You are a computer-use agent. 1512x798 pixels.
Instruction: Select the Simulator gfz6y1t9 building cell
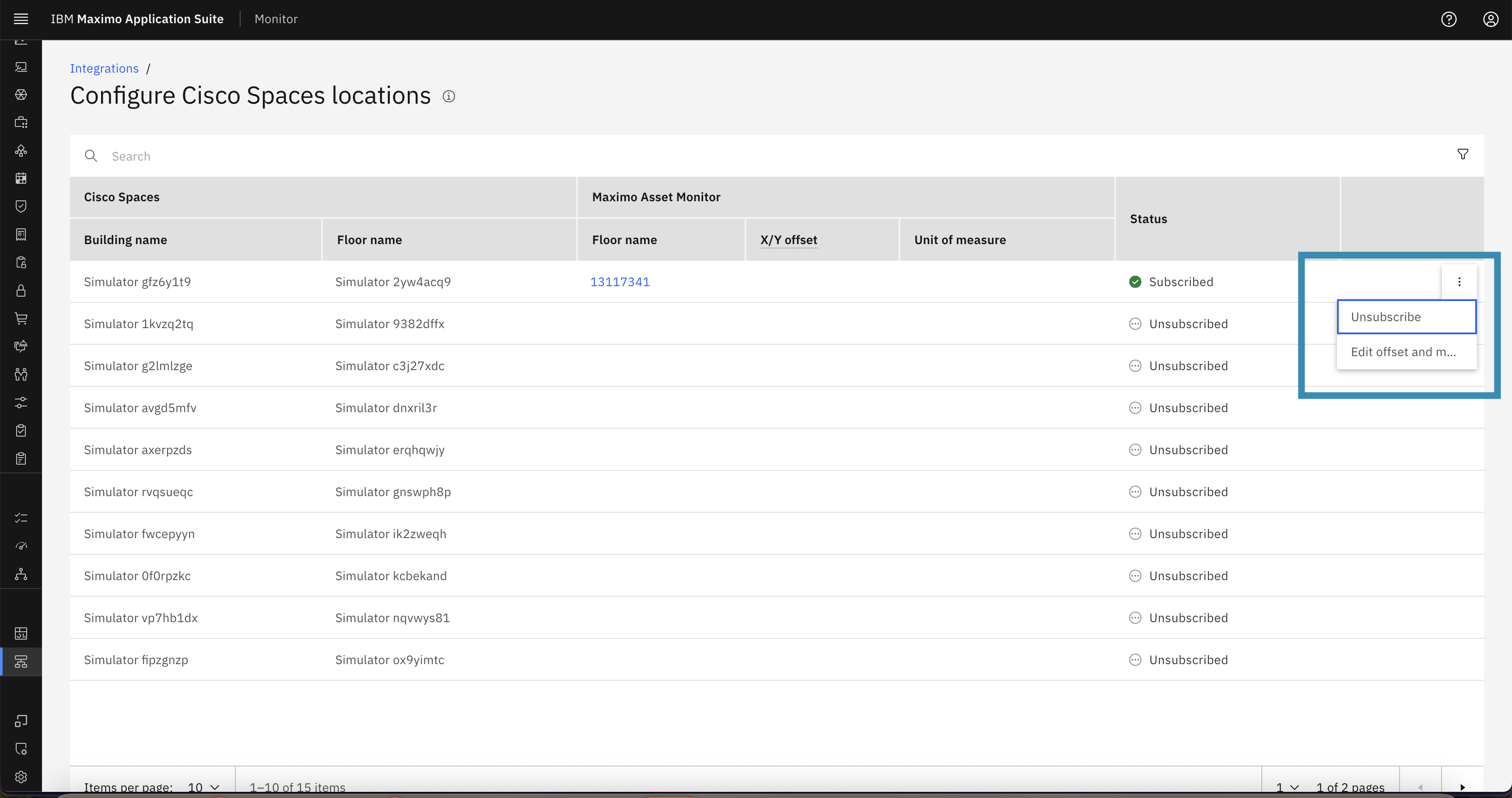[x=137, y=282]
